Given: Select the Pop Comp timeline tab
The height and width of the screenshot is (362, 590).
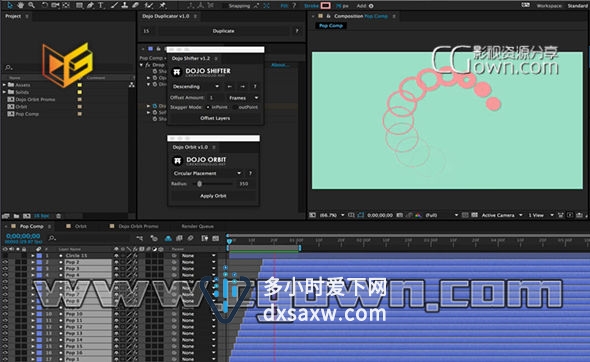Looking at the screenshot, I should point(32,226).
